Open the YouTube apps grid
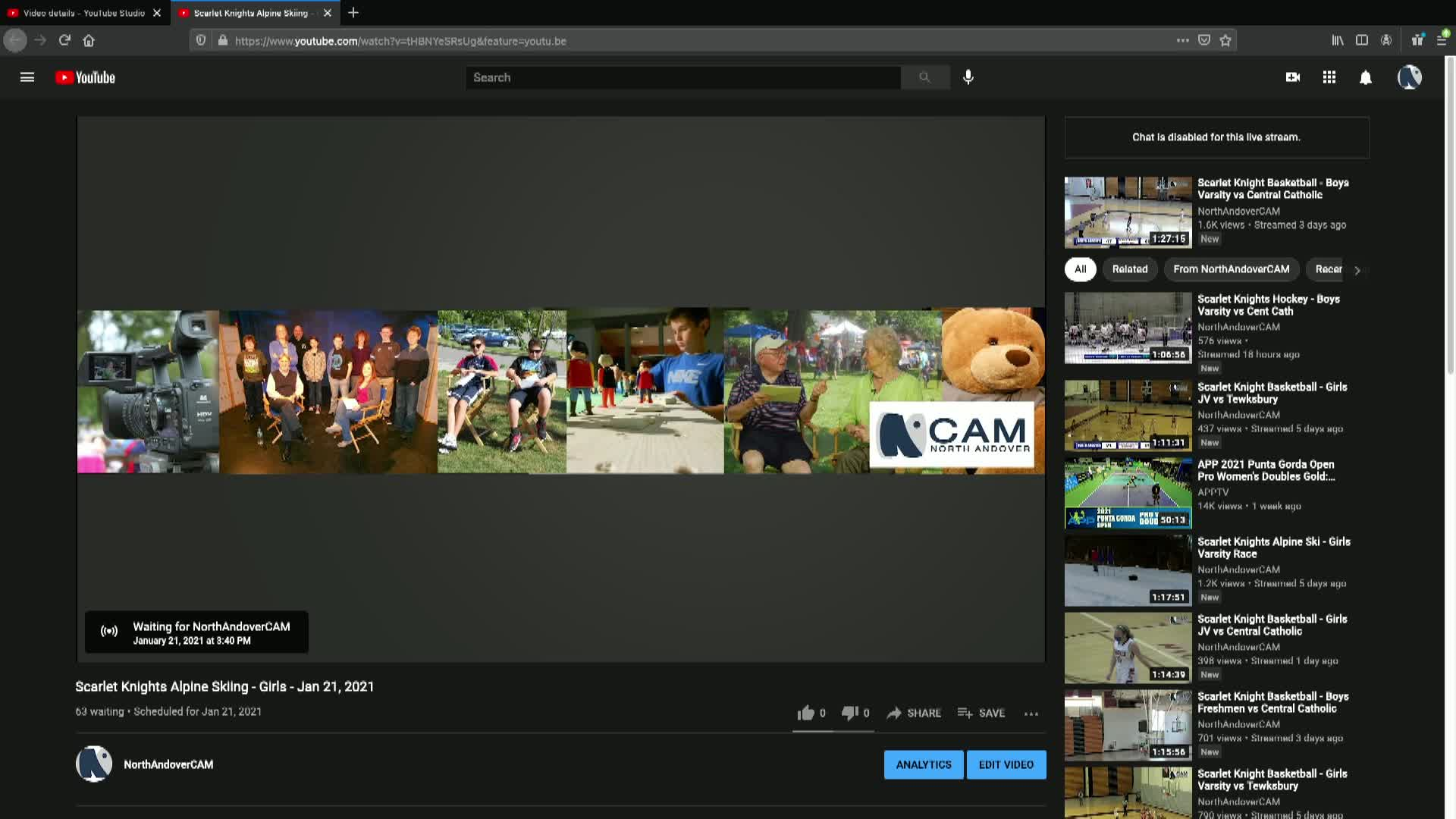The image size is (1456, 819). 1329,77
